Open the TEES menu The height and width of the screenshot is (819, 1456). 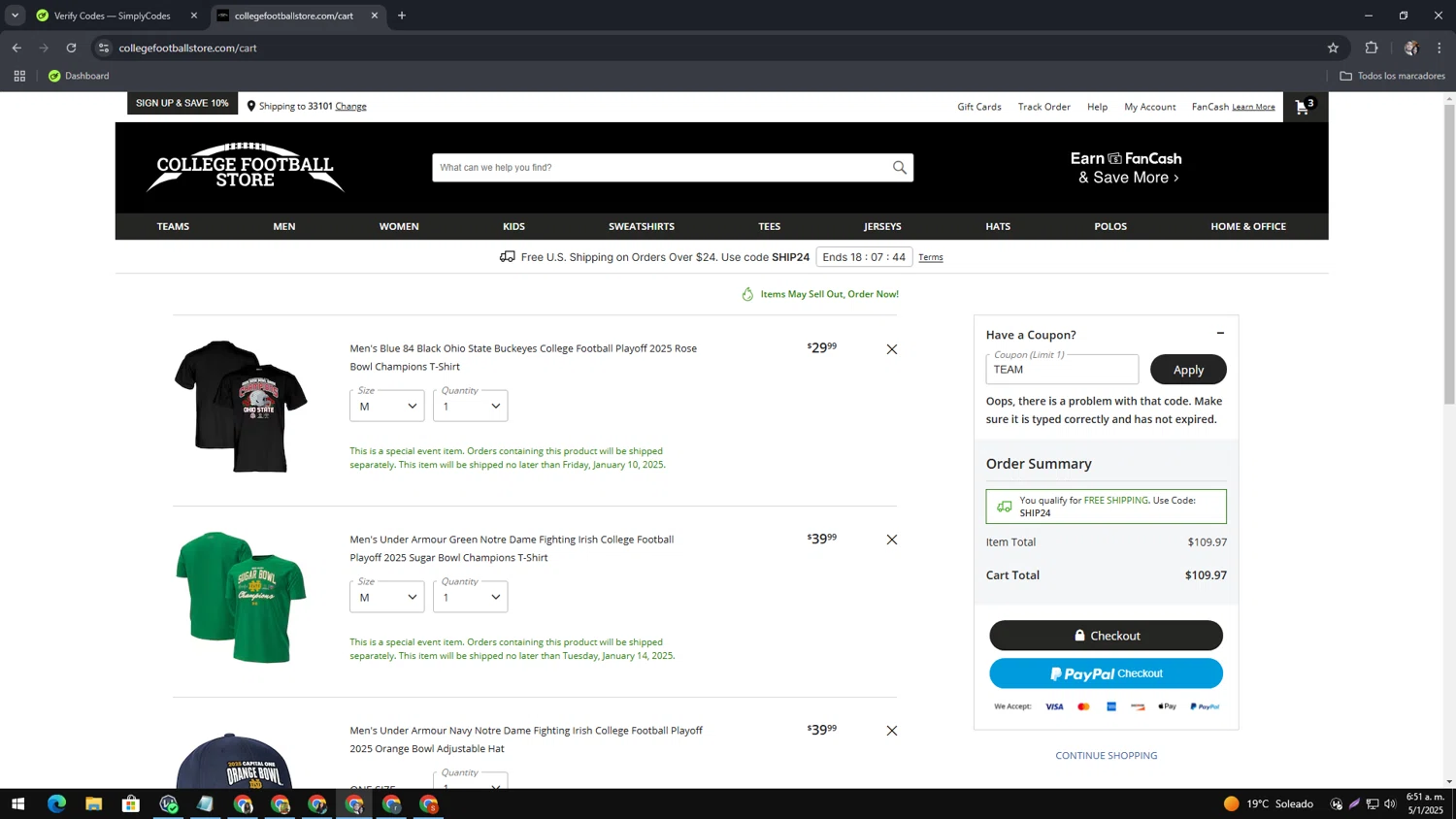point(770,226)
